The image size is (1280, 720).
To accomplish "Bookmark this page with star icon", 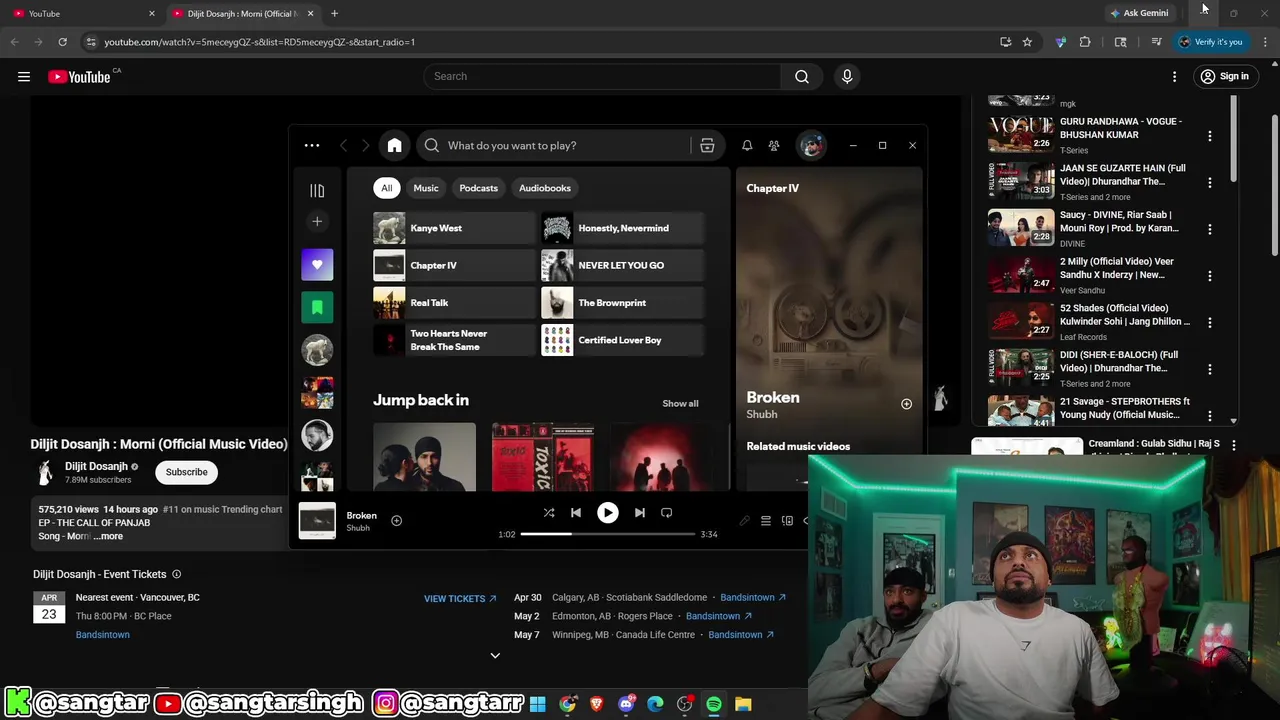I will pos(1027,42).
